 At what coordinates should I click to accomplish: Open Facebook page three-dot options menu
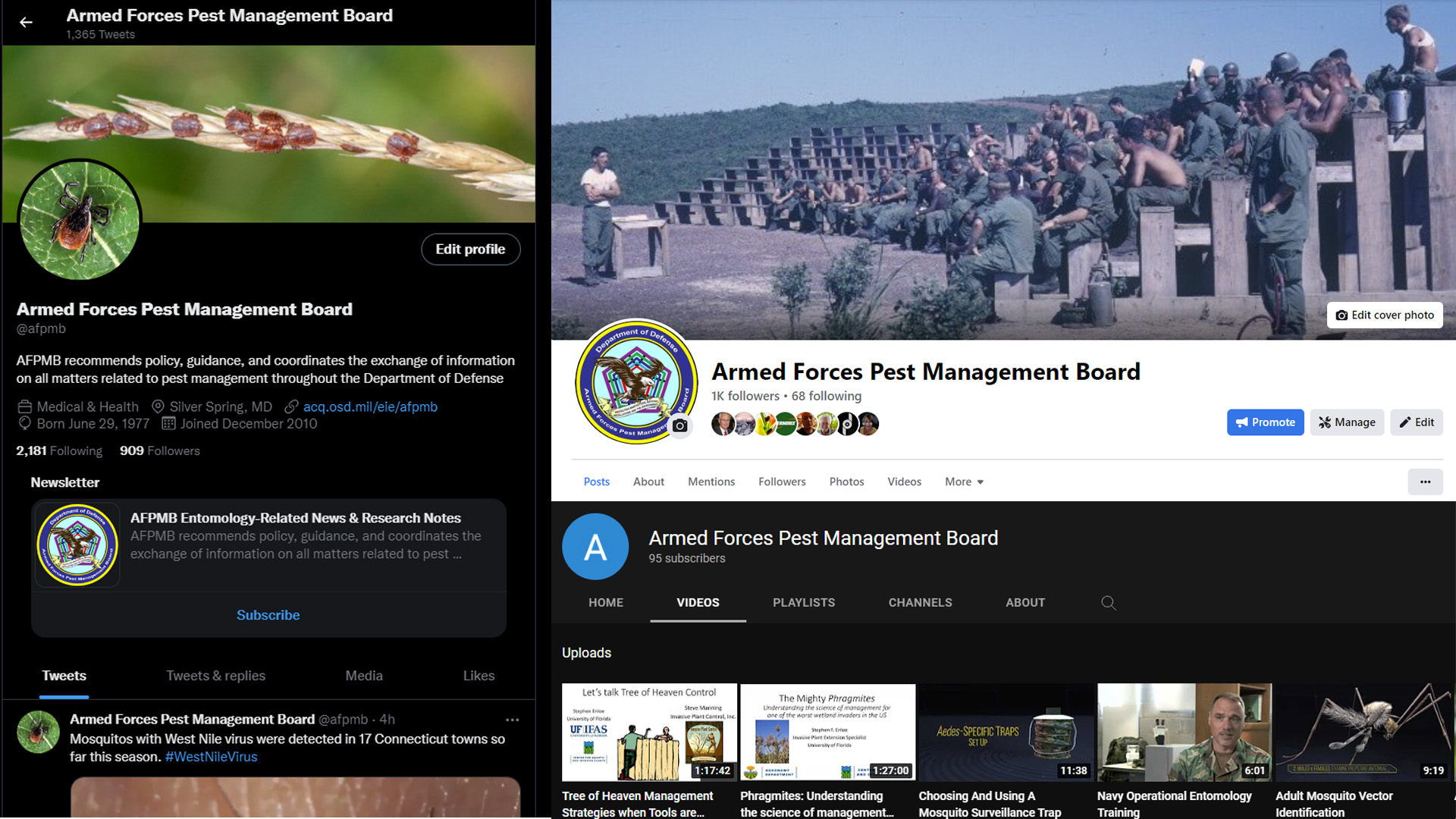tap(1425, 482)
